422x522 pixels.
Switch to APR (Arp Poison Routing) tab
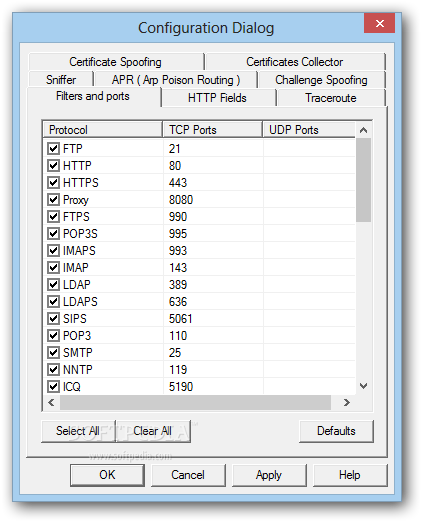point(176,80)
